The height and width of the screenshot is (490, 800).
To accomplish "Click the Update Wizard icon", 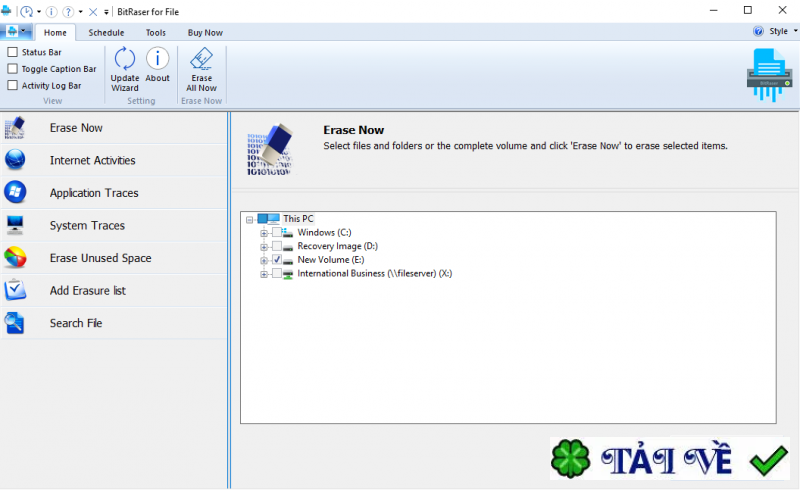I will point(124,59).
